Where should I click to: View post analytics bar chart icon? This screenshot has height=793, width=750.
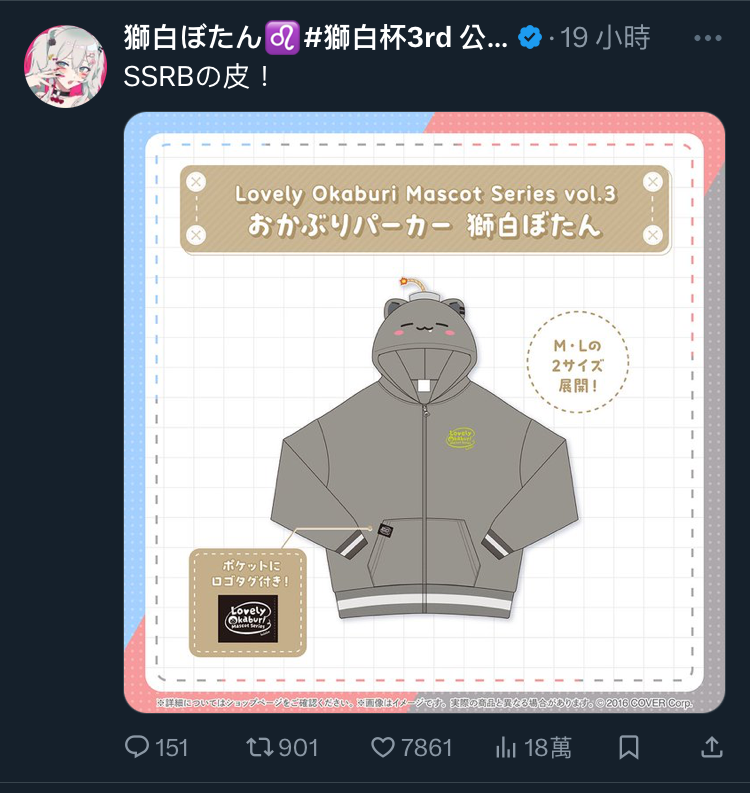[506, 747]
